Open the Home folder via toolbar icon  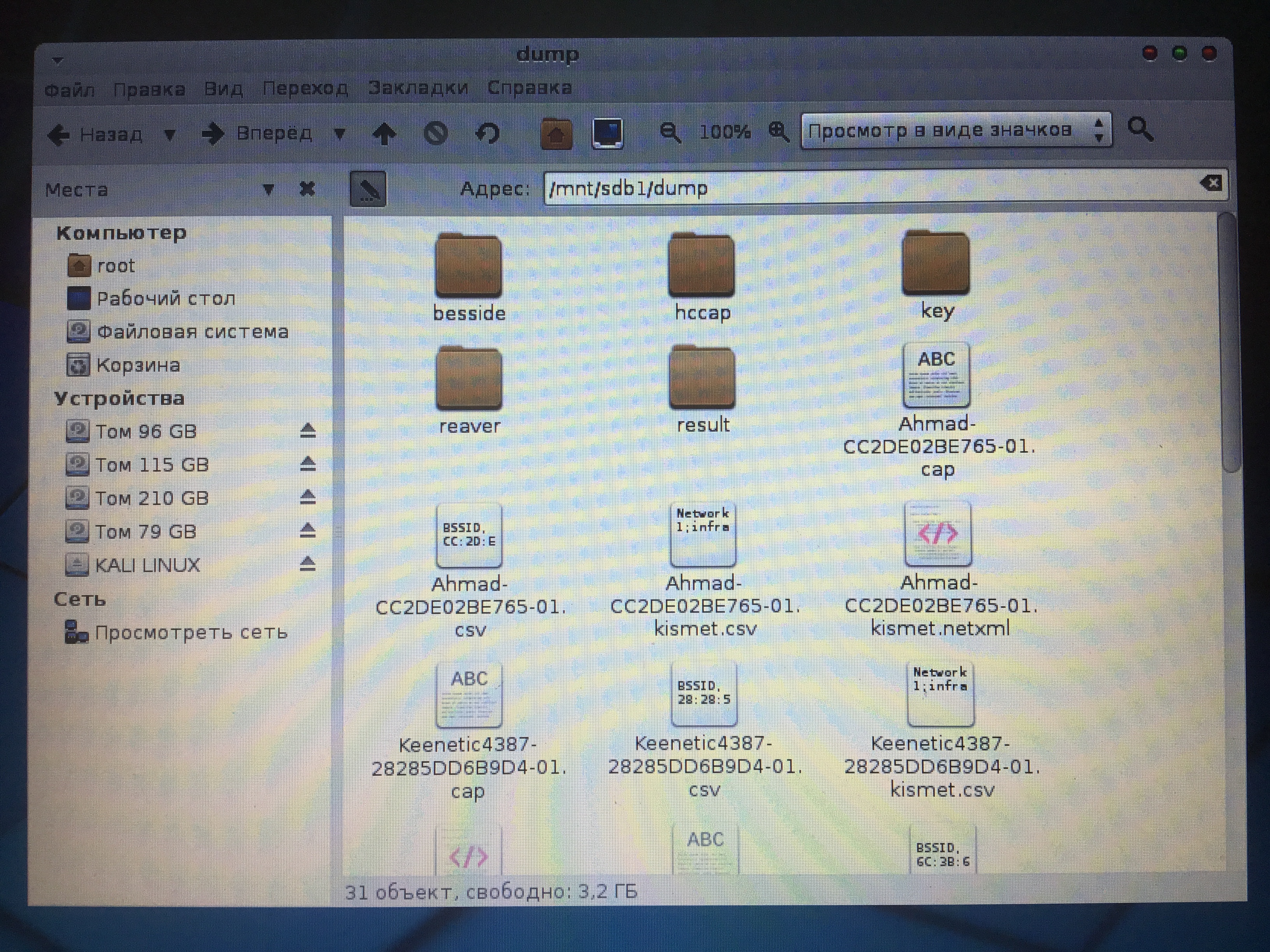pos(556,134)
